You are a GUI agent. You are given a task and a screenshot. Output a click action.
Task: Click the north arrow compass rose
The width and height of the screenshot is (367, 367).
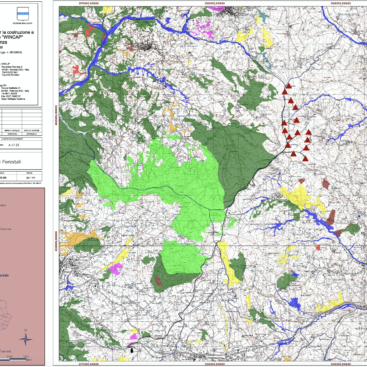[25, 339]
